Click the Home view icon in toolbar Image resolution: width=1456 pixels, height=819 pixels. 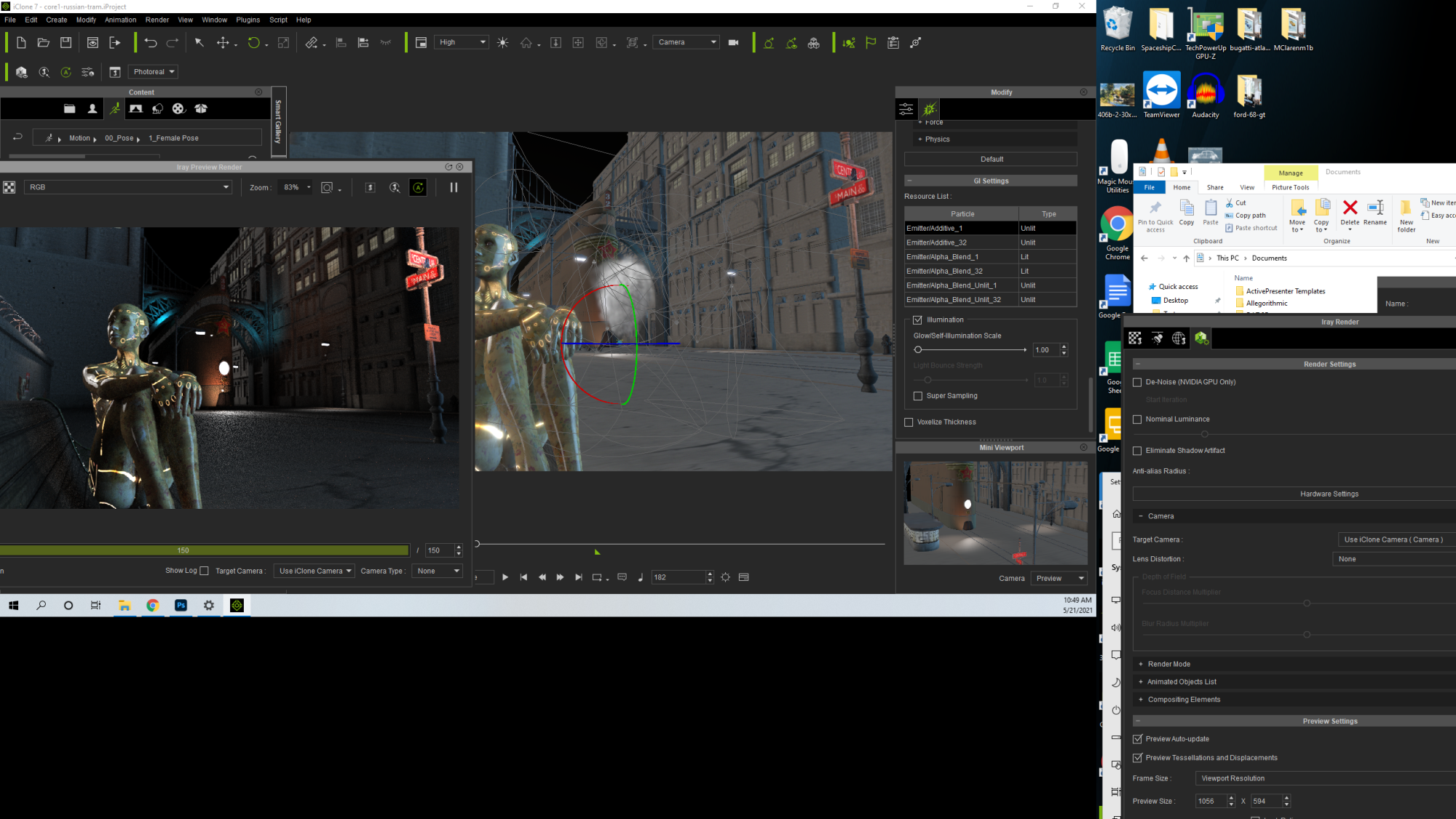point(526,43)
